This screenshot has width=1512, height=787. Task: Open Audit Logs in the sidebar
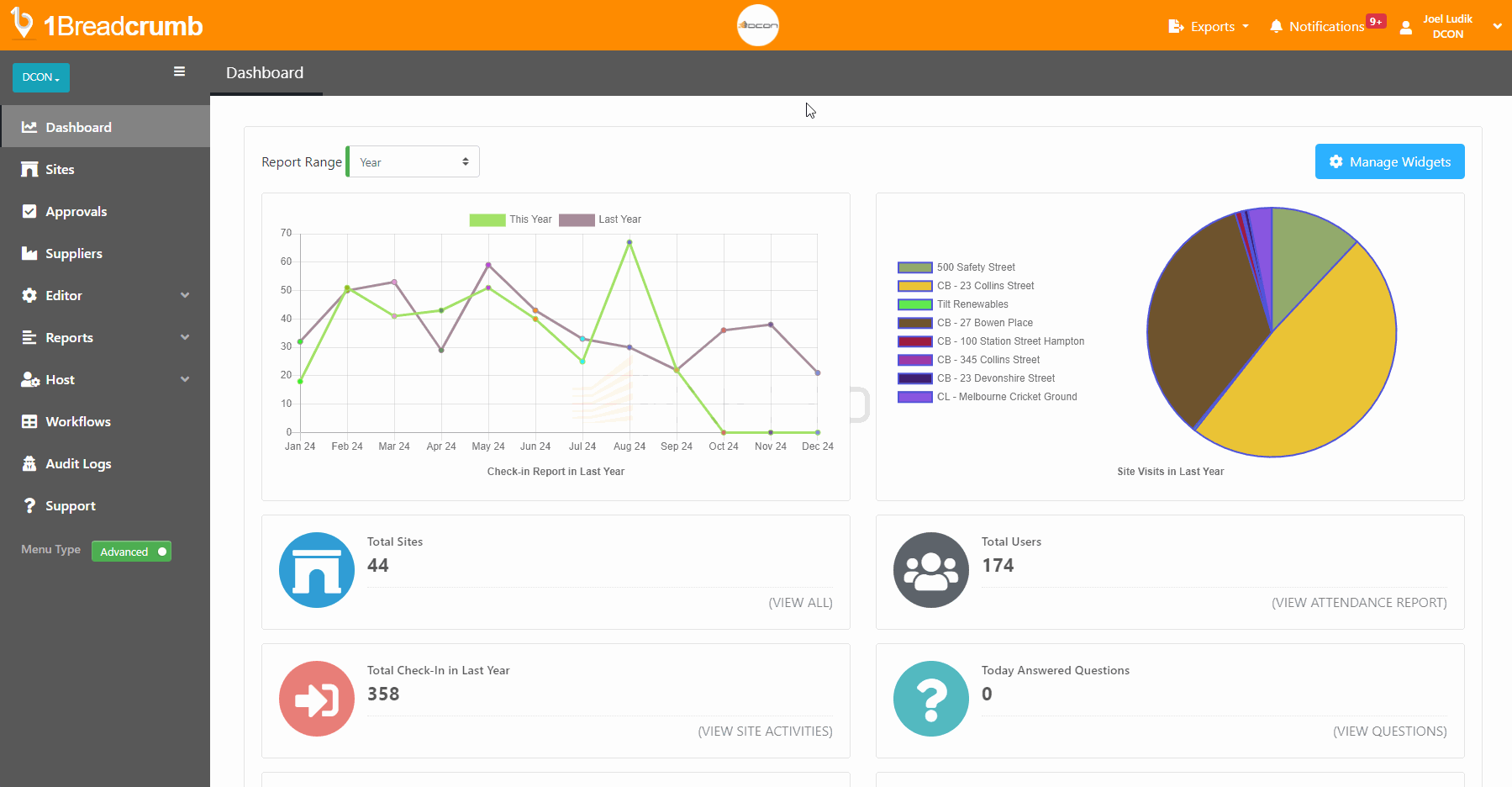(x=78, y=463)
